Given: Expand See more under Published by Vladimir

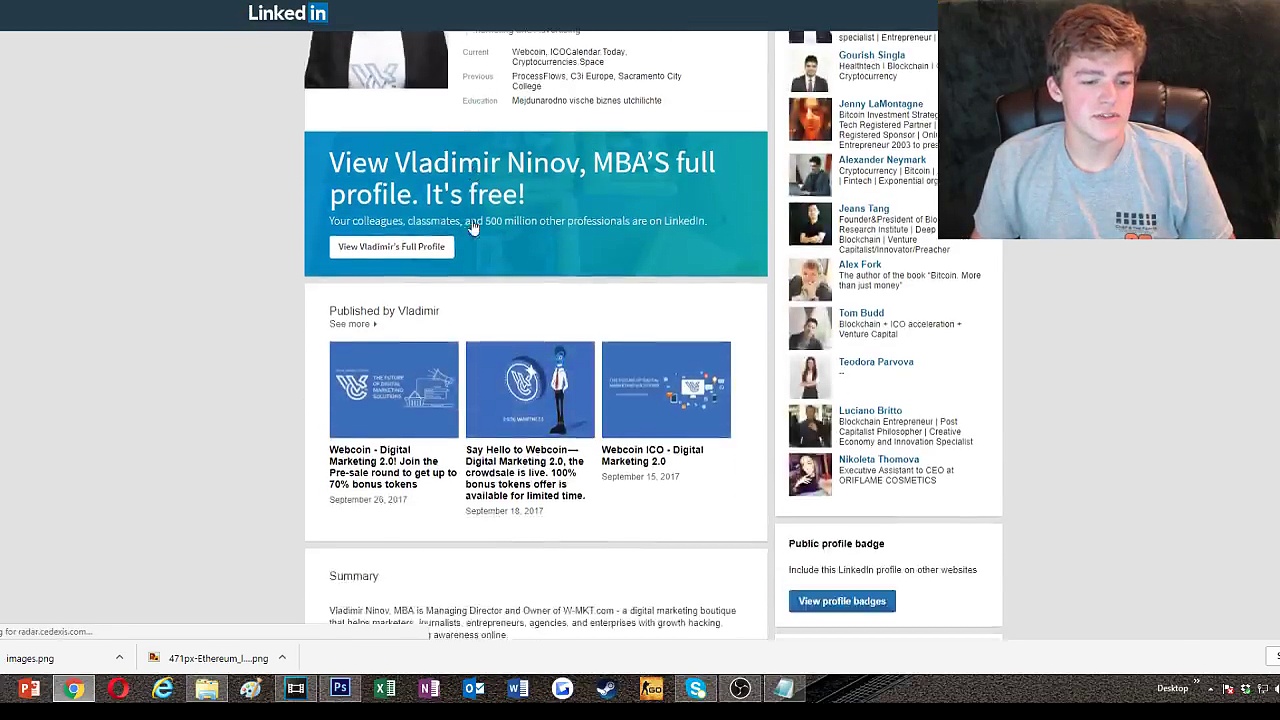Looking at the screenshot, I should point(353,324).
